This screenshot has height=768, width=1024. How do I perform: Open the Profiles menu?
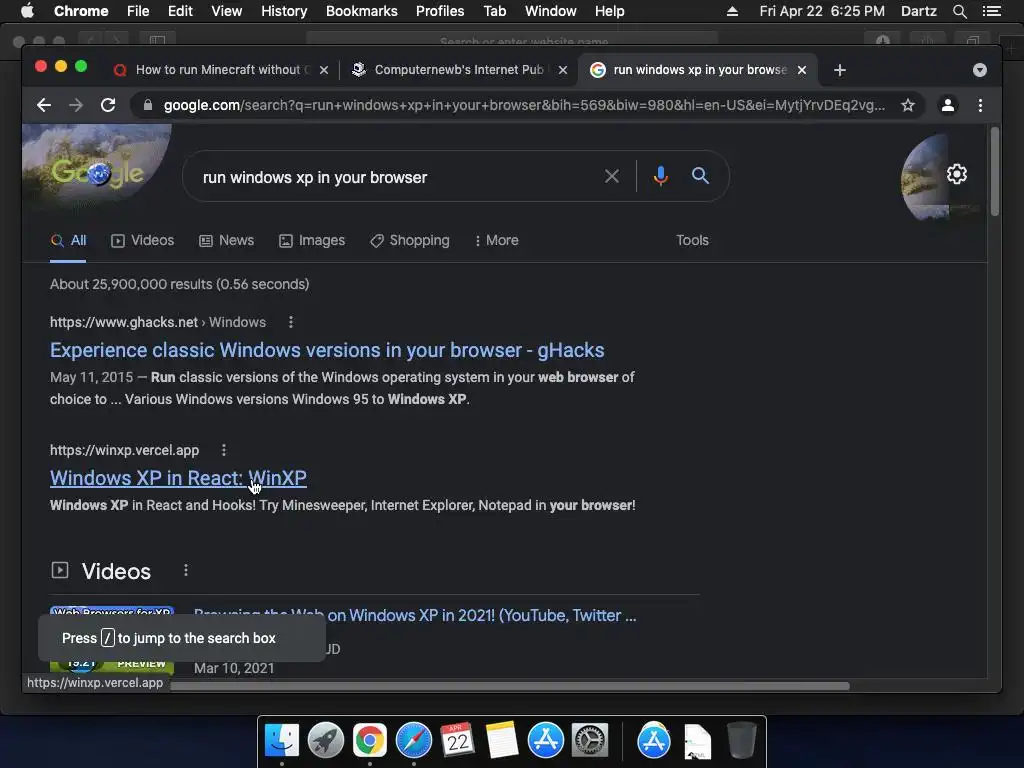coord(440,11)
